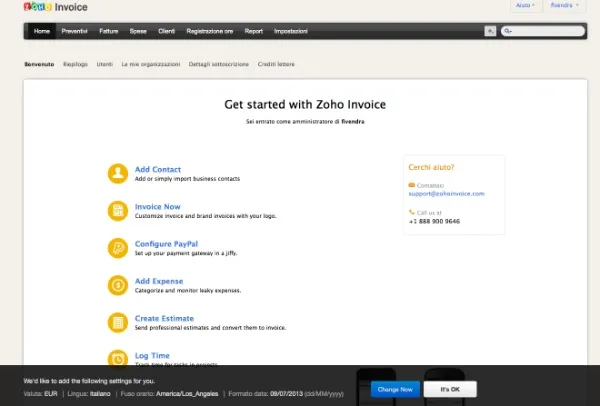The image size is (600, 406).
Task: Click the Create Estimate calculator icon
Action: click(x=117, y=323)
